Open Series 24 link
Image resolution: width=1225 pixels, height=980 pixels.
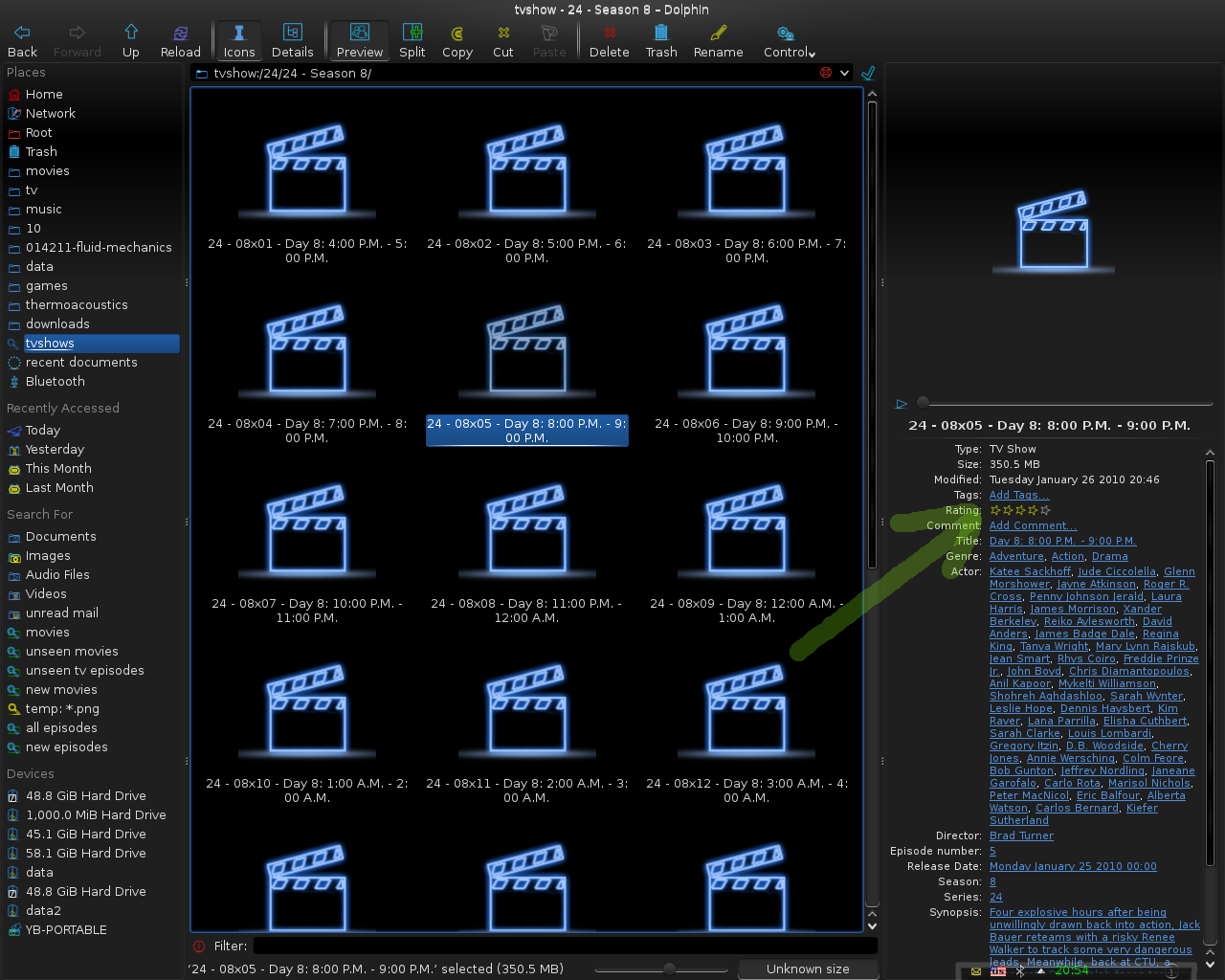click(996, 897)
